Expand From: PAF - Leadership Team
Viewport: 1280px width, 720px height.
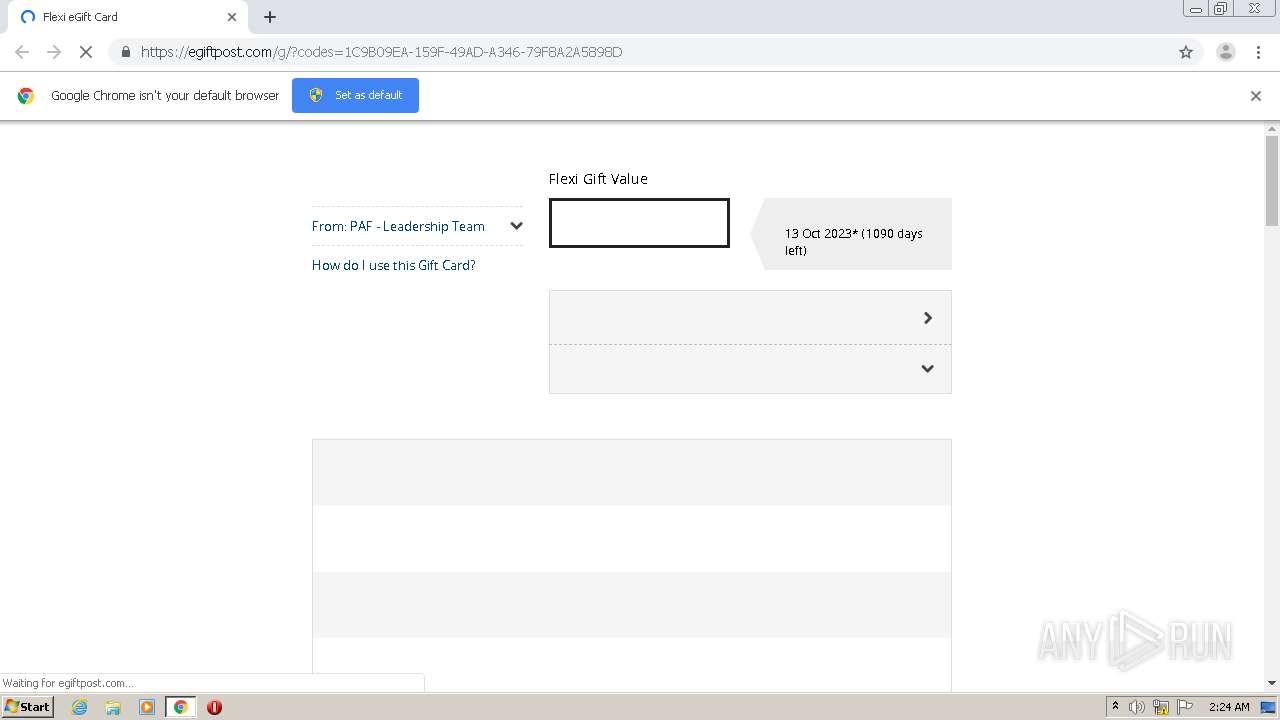[417, 226]
